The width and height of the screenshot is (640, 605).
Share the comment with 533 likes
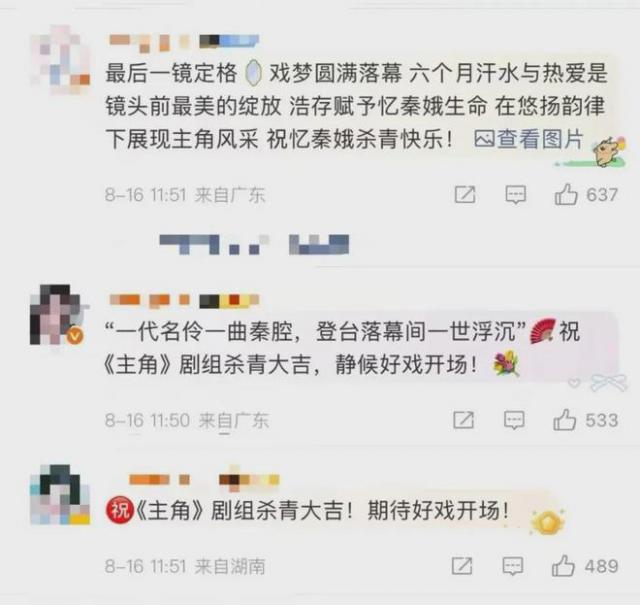point(464,420)
